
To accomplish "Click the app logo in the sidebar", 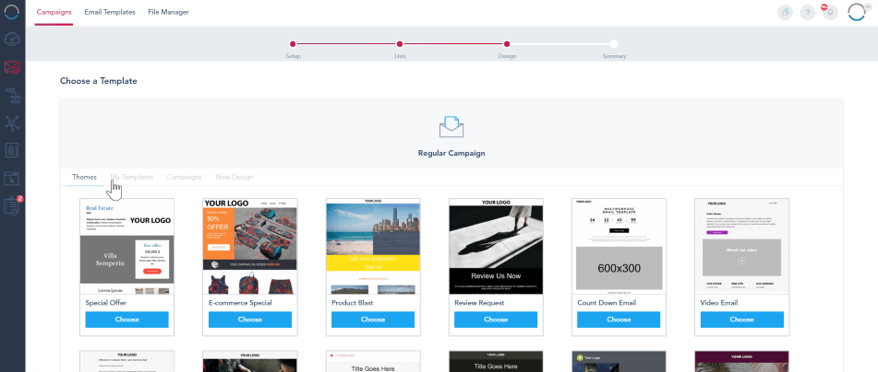I will (x=12, y=12).
